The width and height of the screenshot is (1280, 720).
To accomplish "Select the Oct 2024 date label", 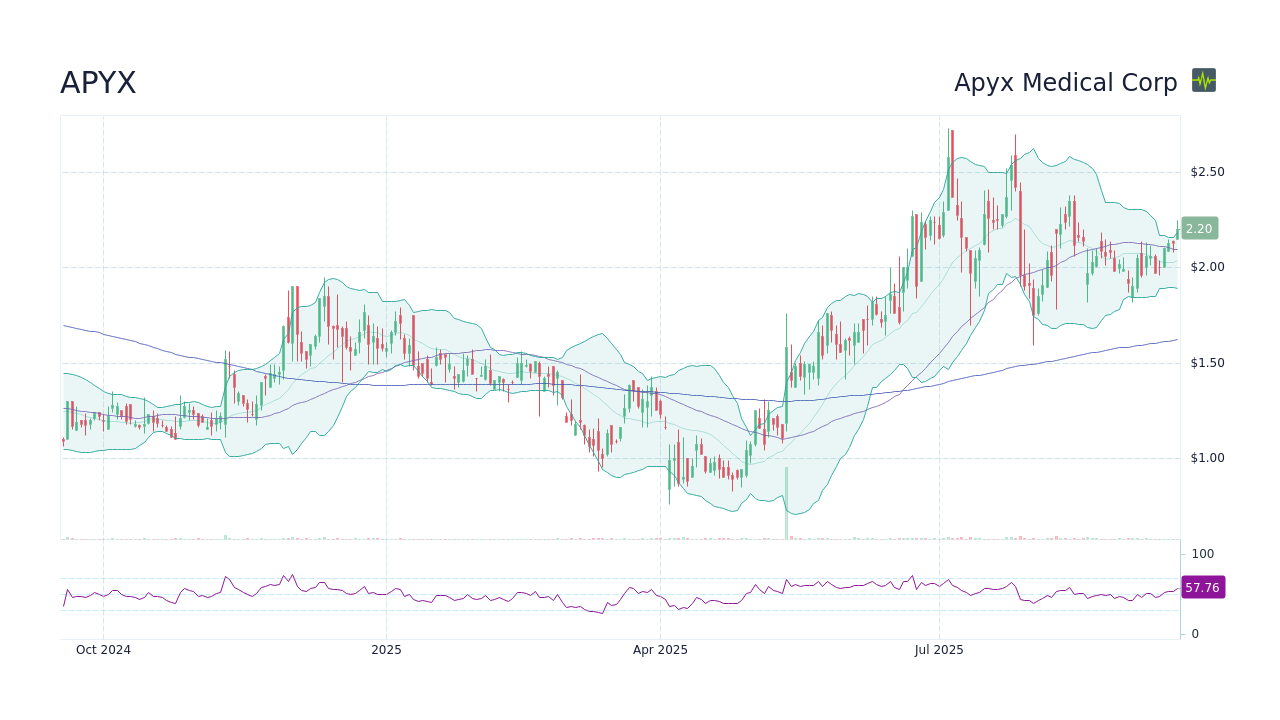I will tap(103, 649).
